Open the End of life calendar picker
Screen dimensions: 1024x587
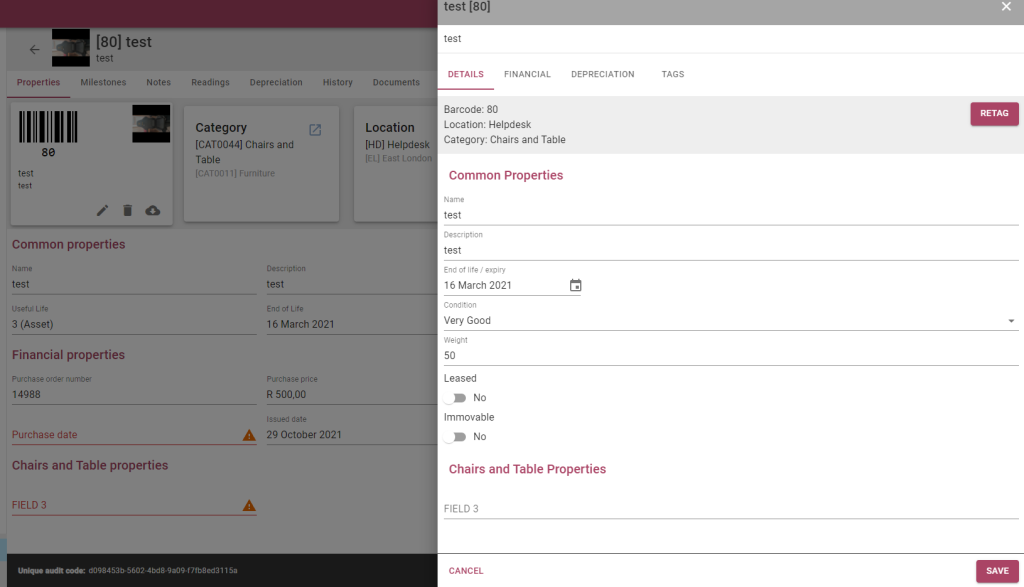coord(575,285)
